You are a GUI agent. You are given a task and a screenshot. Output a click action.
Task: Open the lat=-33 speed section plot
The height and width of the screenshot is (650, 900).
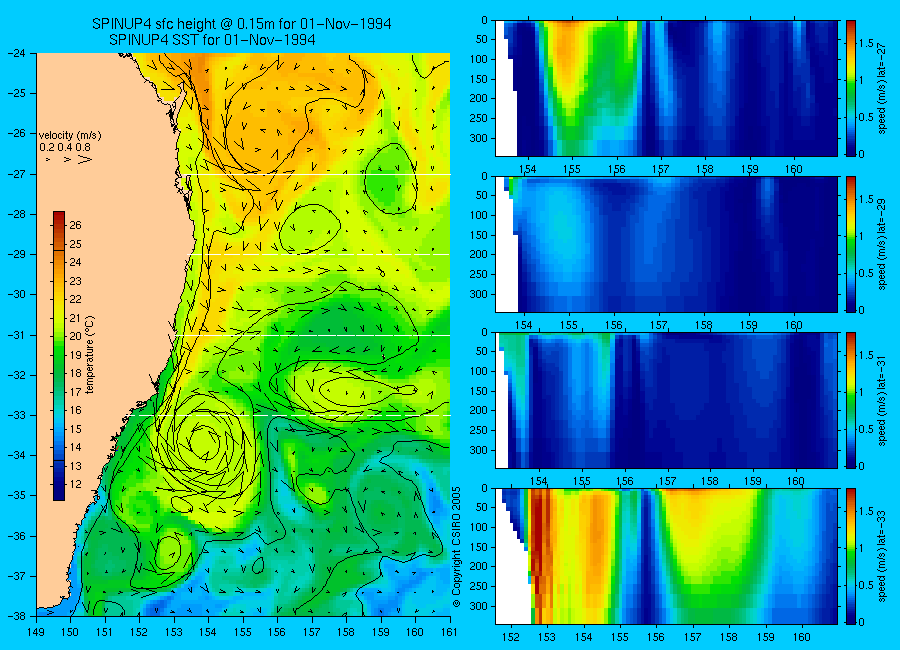tap(666, 556)
